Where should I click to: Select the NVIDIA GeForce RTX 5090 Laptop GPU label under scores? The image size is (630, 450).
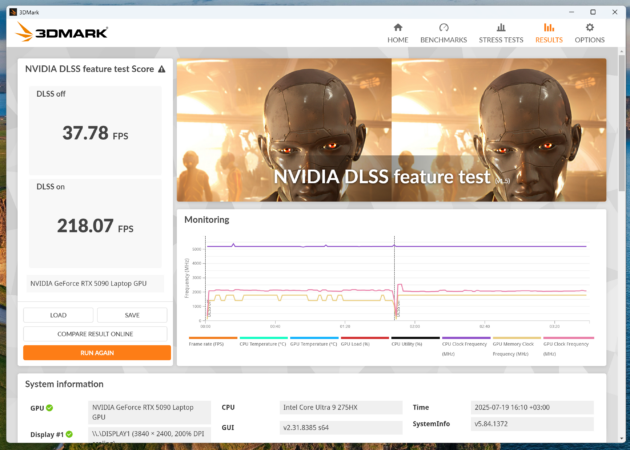(x=95, y=283)
